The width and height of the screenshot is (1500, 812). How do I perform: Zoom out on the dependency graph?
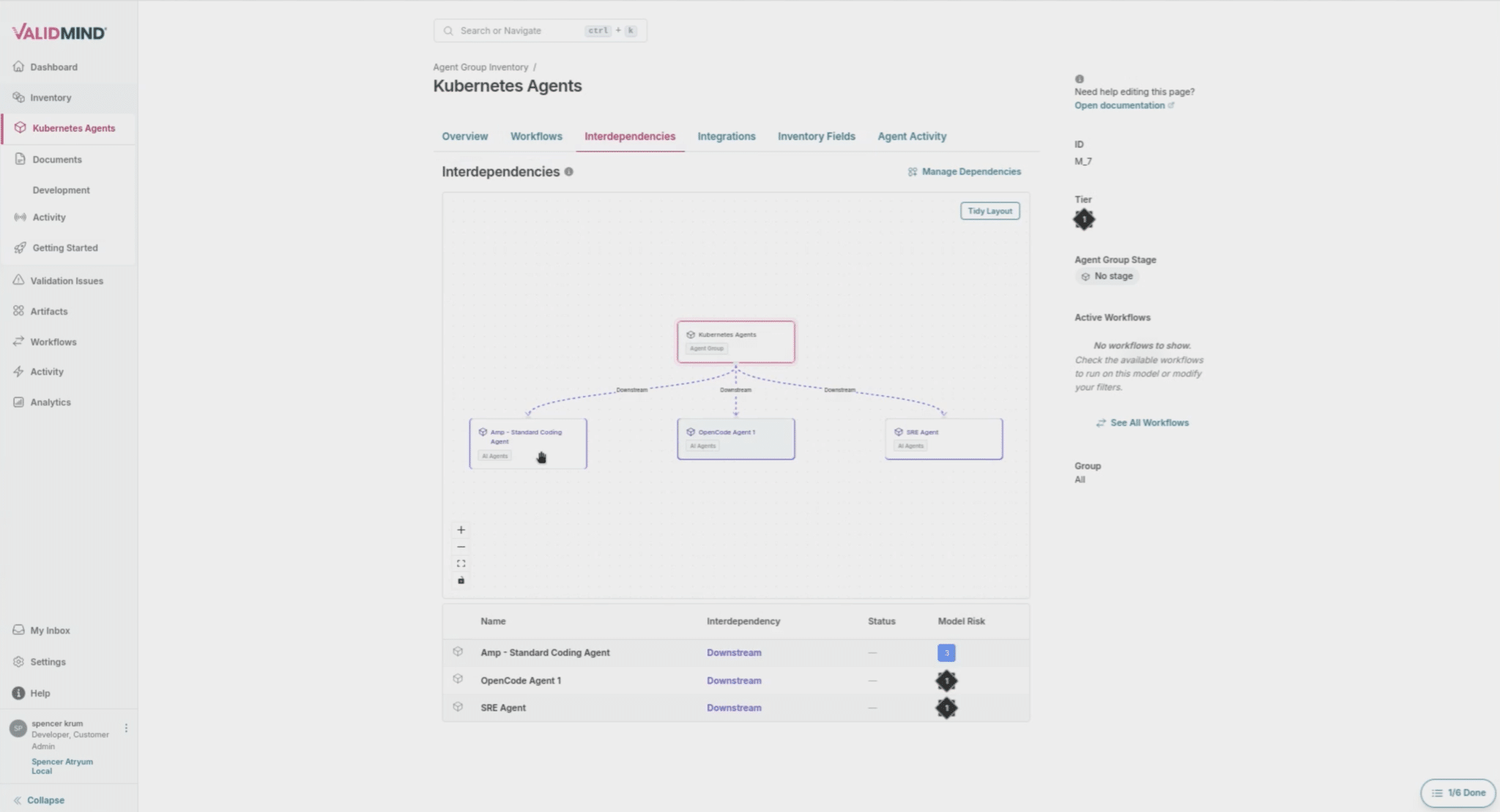click(x=461, y=547)
